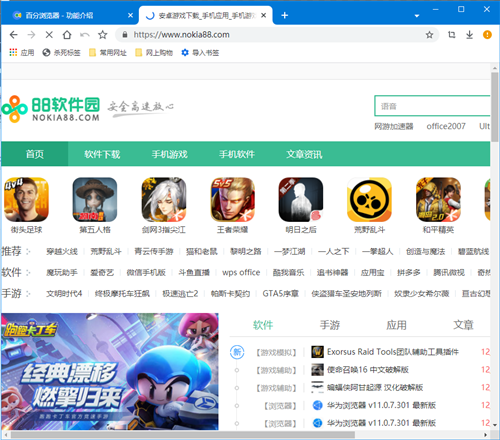This screenshot has width=500, height=440.
Task: Open the 应用 apps grid bookmark
Action: coord(22,53)
